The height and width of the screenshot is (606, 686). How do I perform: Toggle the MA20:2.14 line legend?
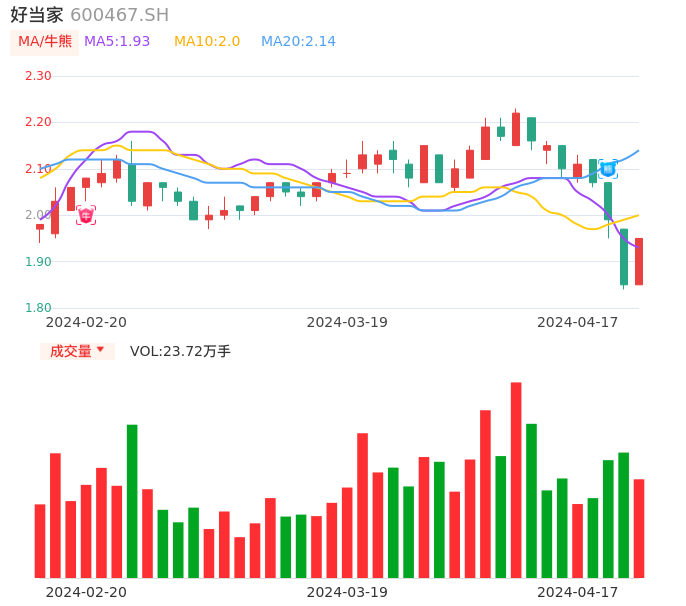[298, 41]
